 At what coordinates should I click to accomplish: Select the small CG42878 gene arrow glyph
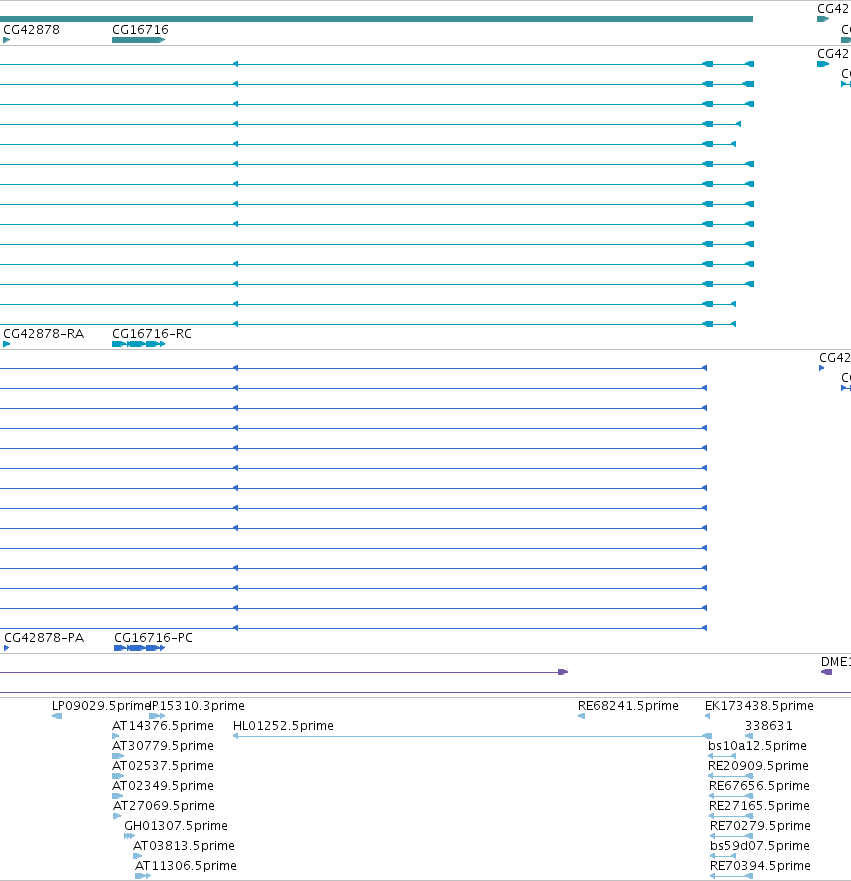click(7, 40)
